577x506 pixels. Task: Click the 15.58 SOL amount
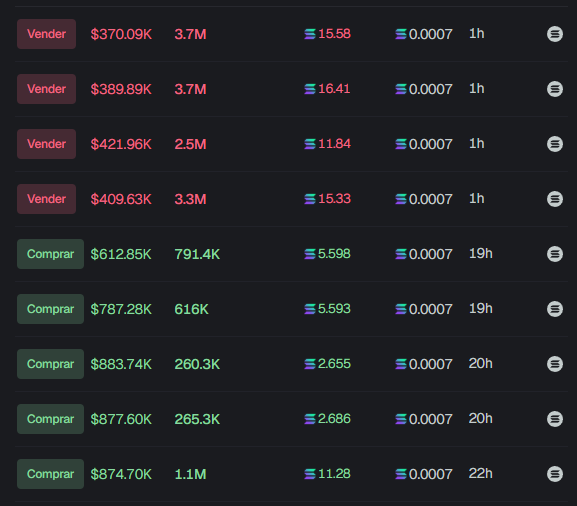point(334,34)
